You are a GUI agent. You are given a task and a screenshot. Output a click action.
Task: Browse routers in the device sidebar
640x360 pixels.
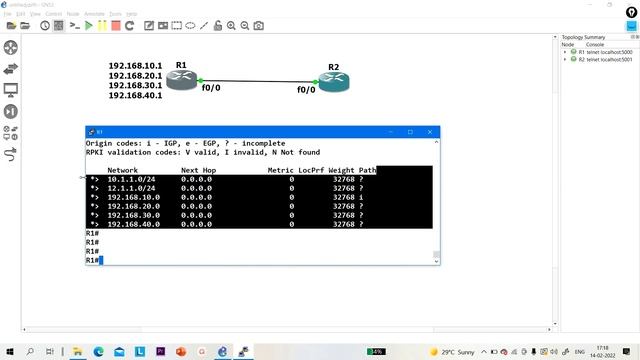click(x=11, y=48)
